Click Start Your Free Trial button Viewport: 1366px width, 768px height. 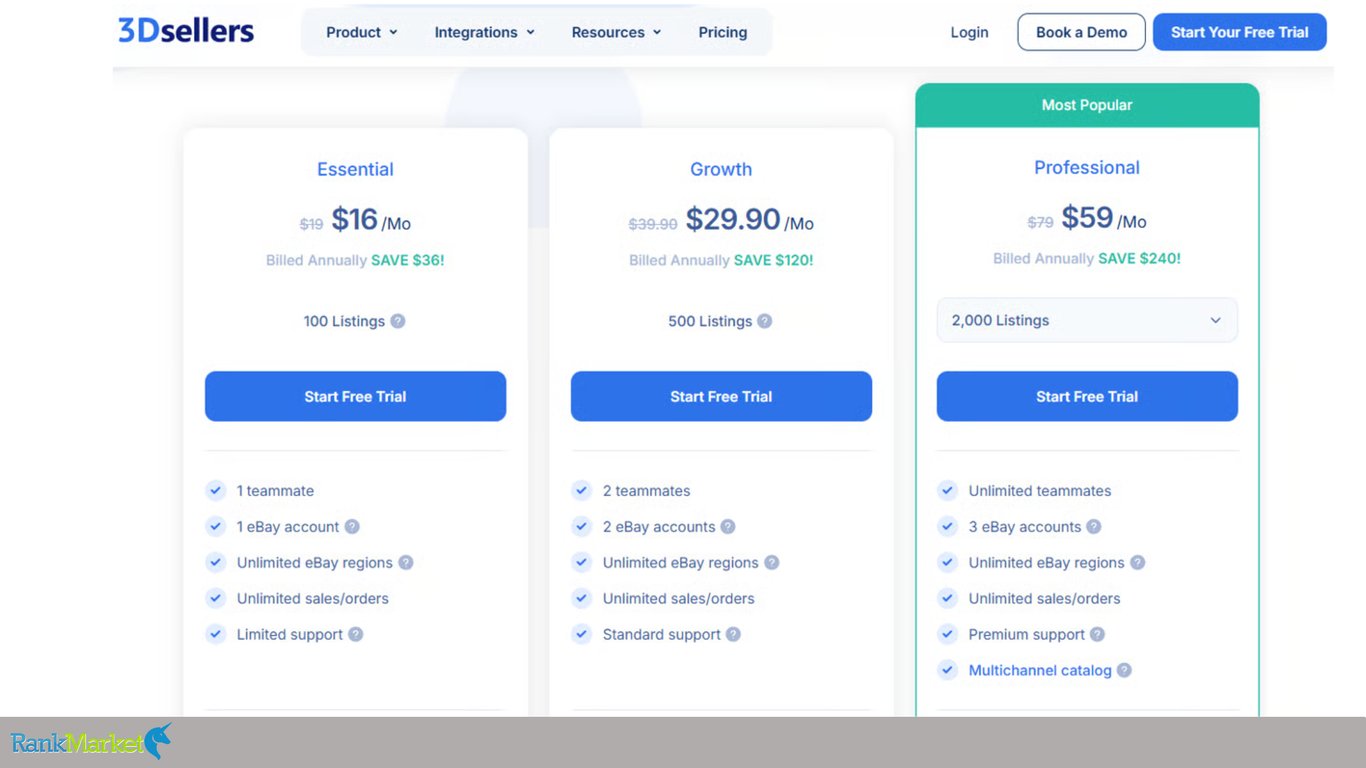tap(1240, 32)
